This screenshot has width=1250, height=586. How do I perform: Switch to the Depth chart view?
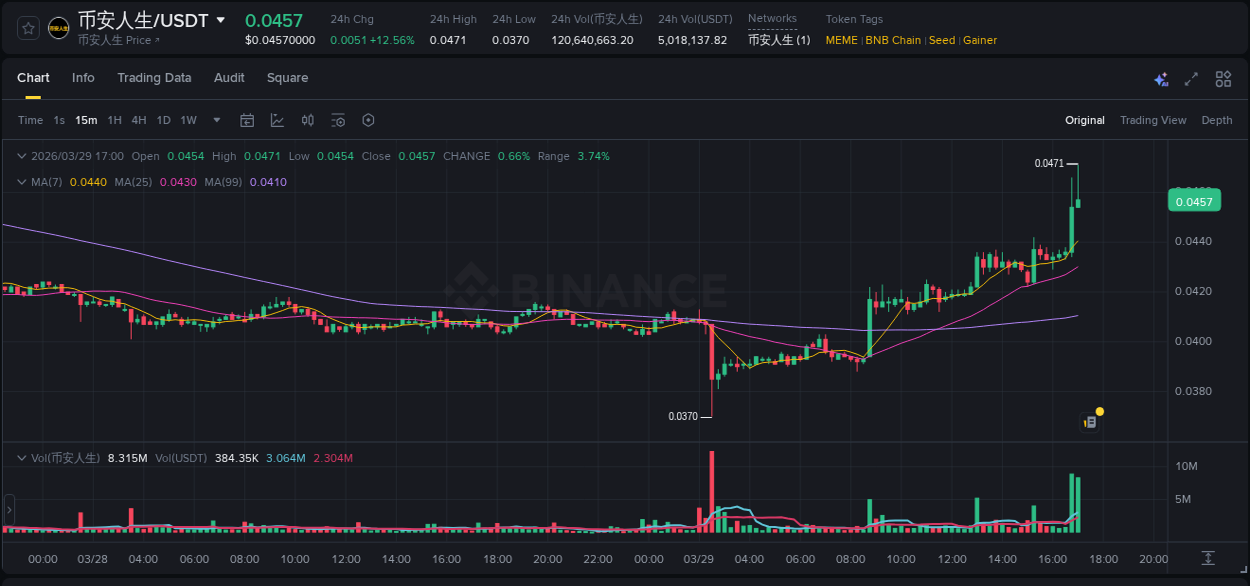pyautogui.click(x=1217, y=120)
